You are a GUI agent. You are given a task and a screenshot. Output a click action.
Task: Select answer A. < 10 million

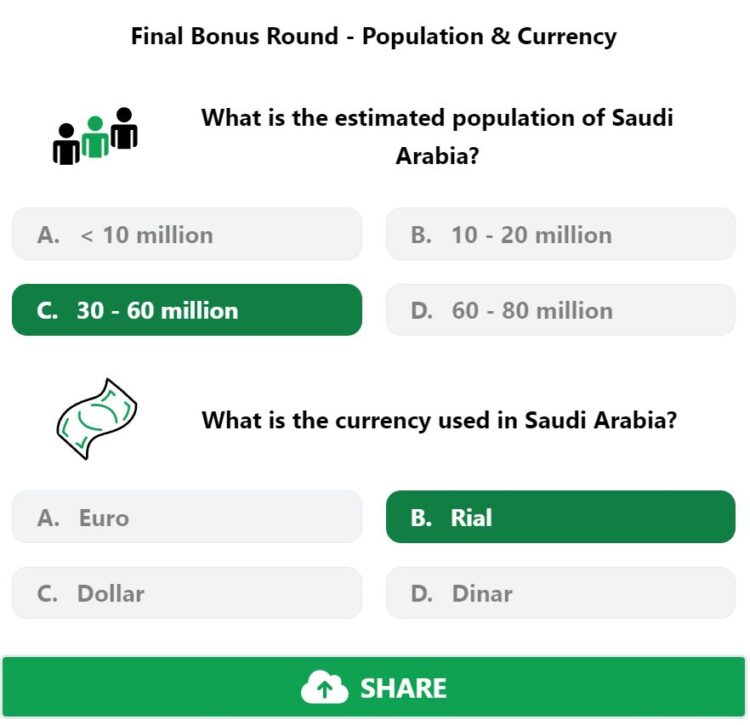[187, 234]
